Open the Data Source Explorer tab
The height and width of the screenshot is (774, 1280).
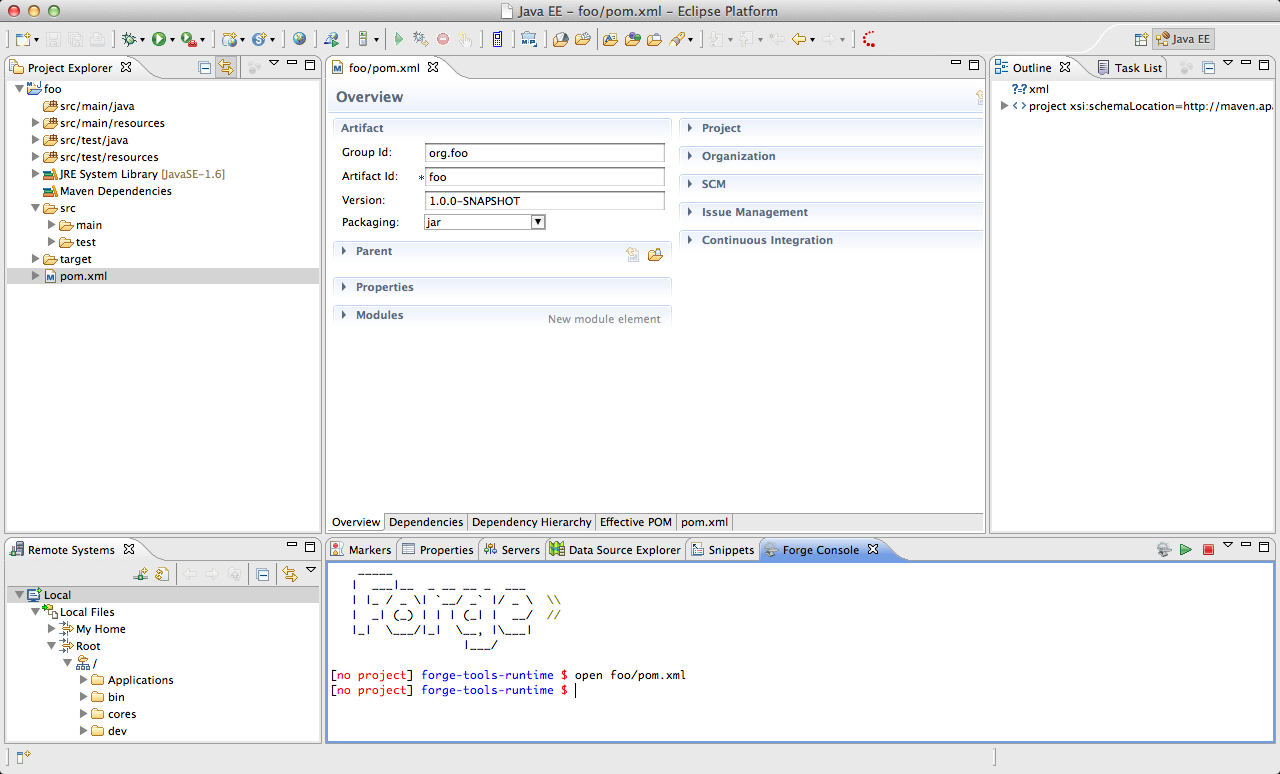coord(615,550)
